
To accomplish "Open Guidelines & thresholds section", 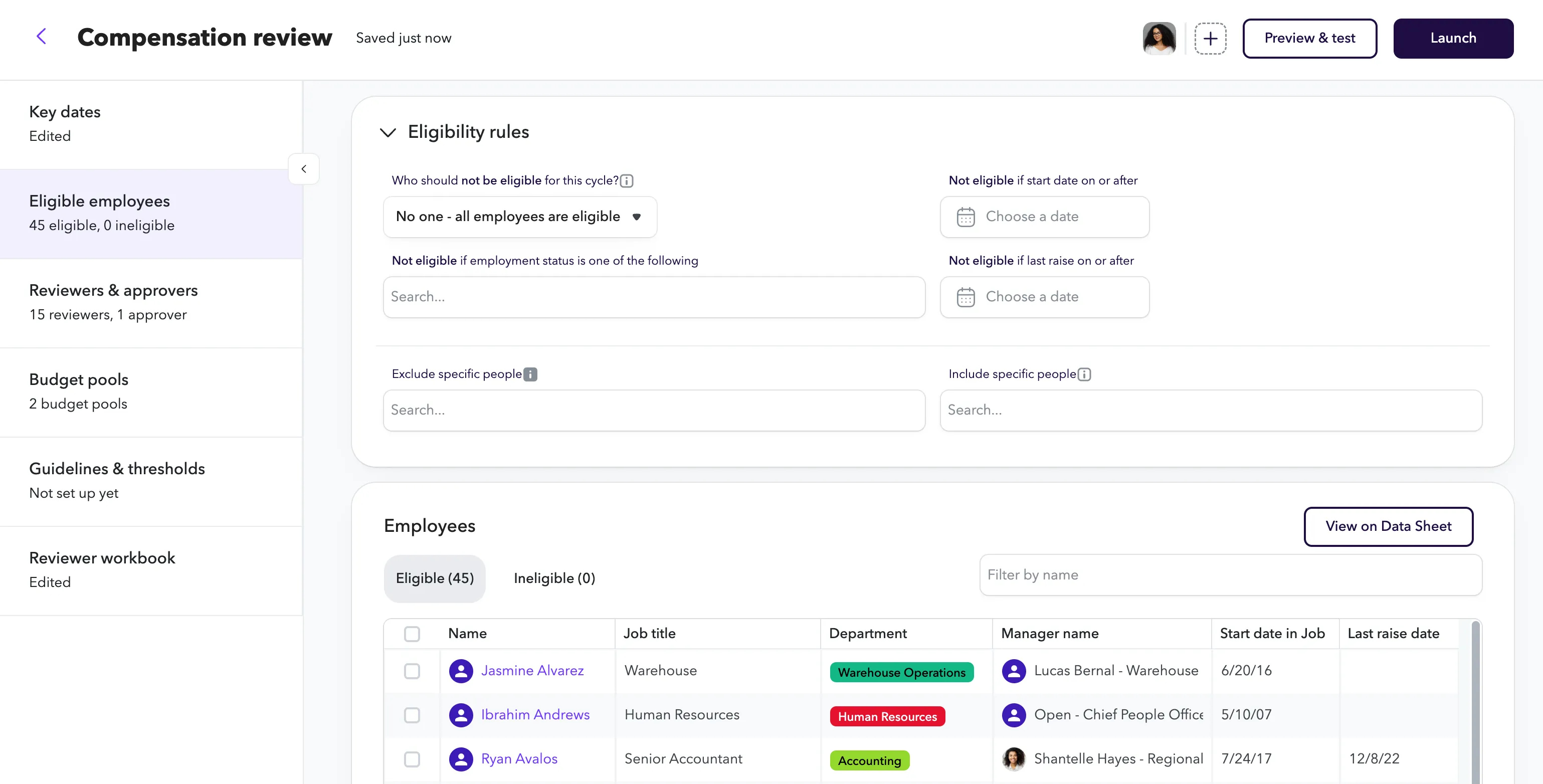I will coord(151,482).
